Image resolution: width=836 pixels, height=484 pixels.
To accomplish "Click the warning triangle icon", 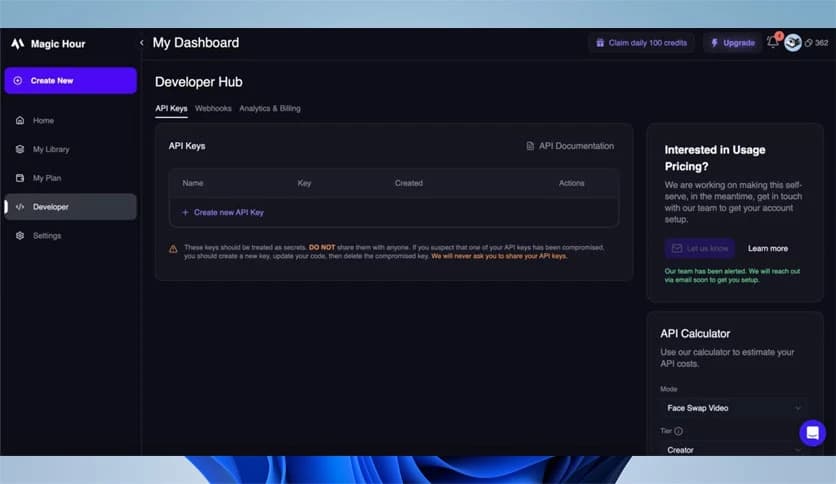I will point(173,249).
